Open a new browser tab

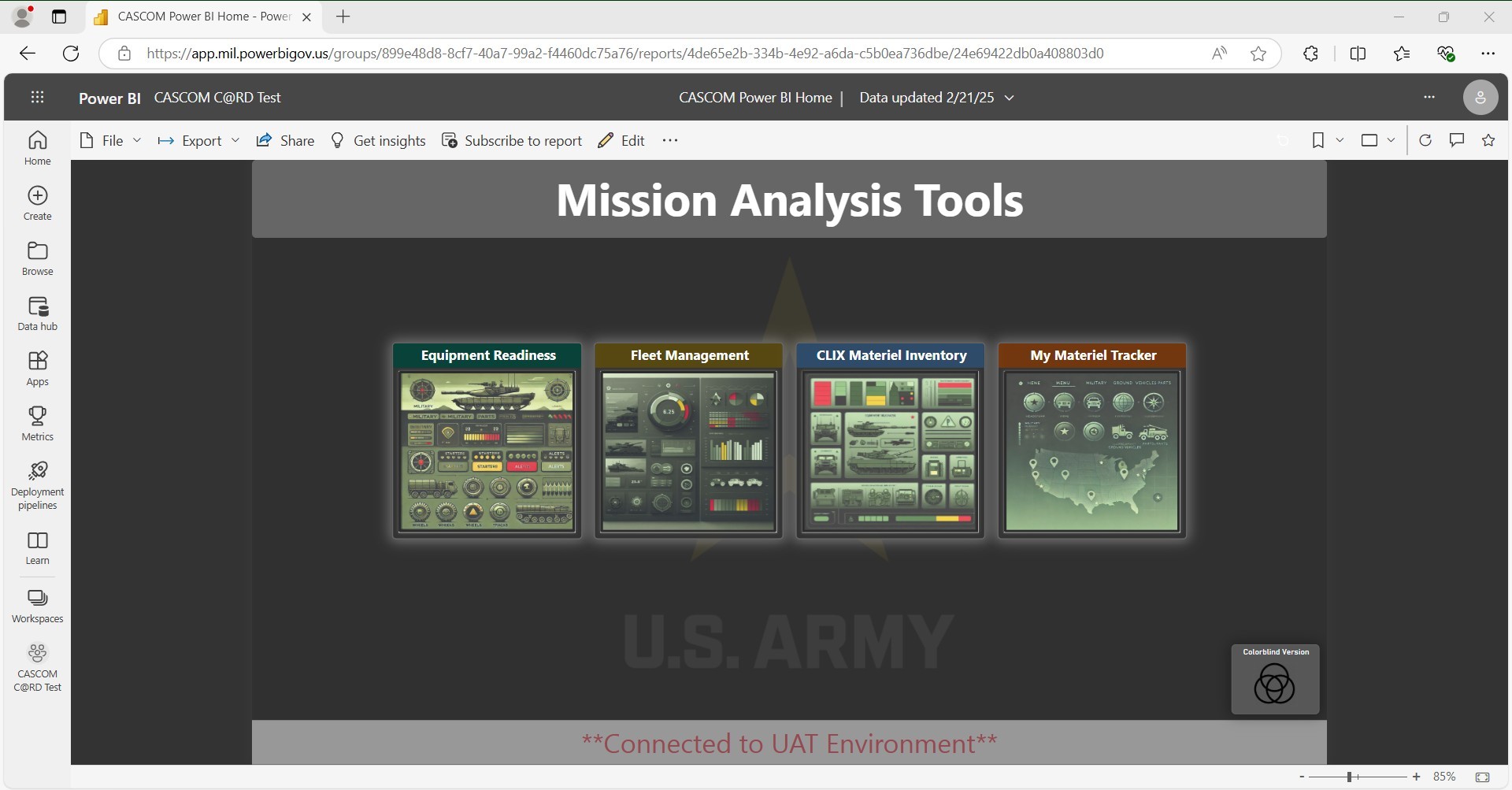pos(343,17)
